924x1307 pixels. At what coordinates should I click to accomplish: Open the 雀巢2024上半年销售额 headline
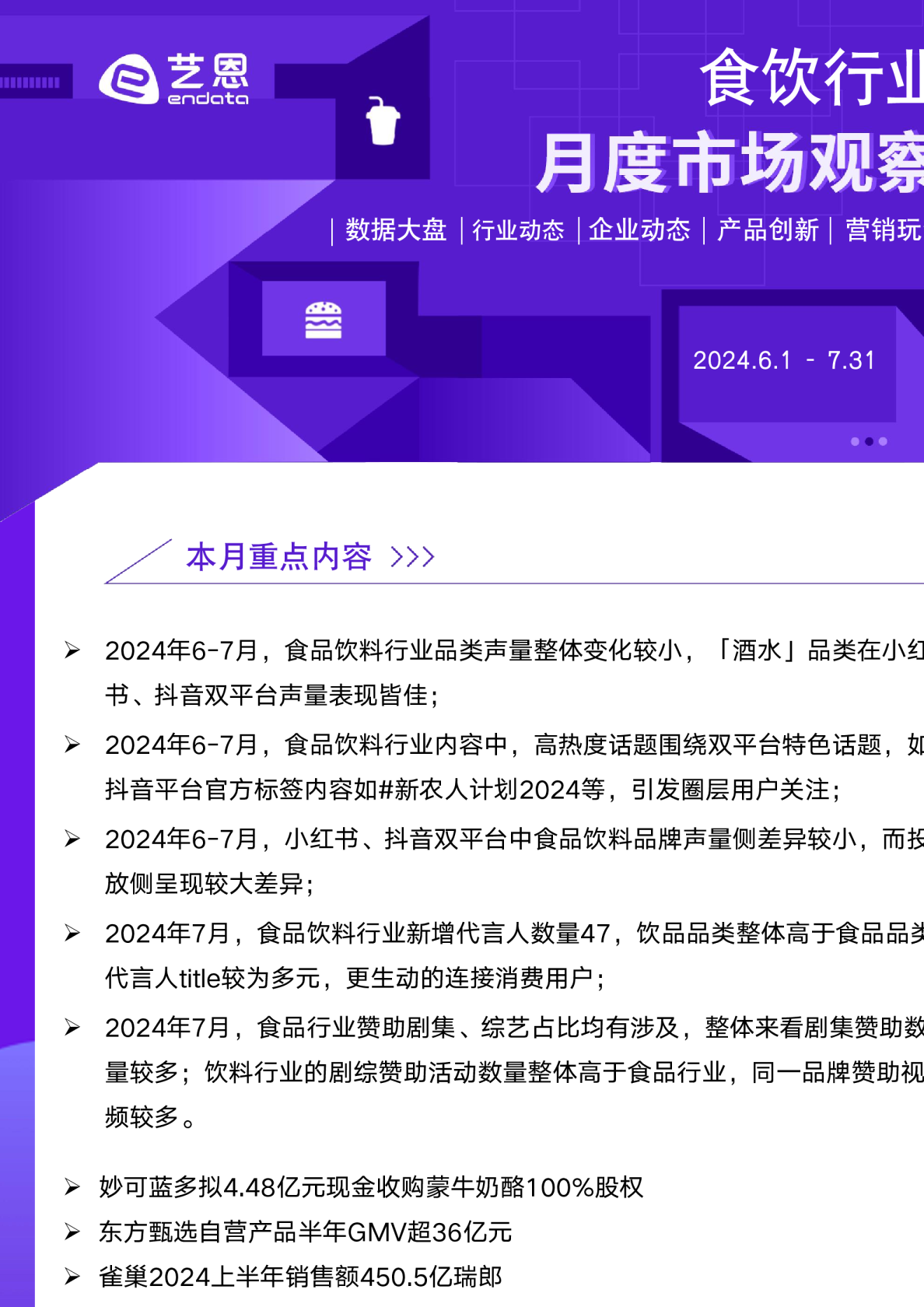[x=300, y=1277]
